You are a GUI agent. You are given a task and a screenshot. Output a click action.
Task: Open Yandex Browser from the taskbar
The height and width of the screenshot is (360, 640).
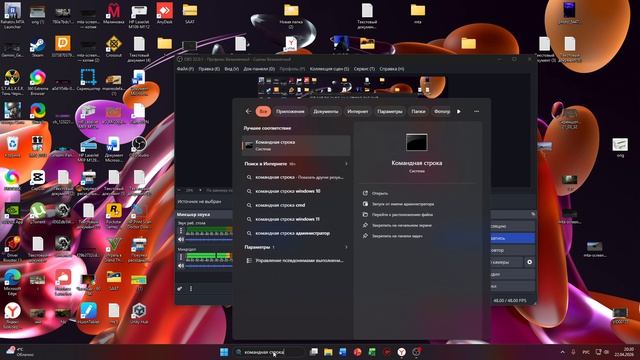pos(402,352)
